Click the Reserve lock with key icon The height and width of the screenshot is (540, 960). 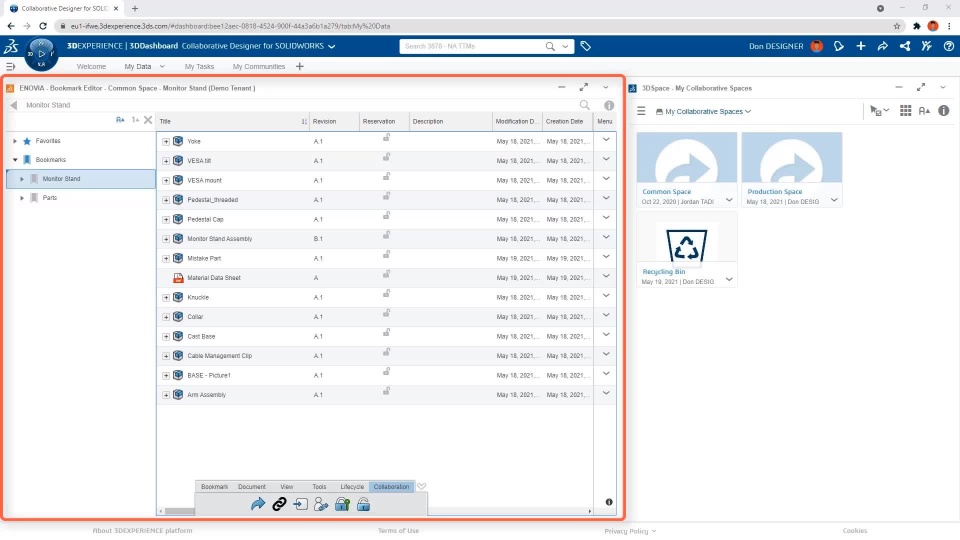click(x=342, y=504)
